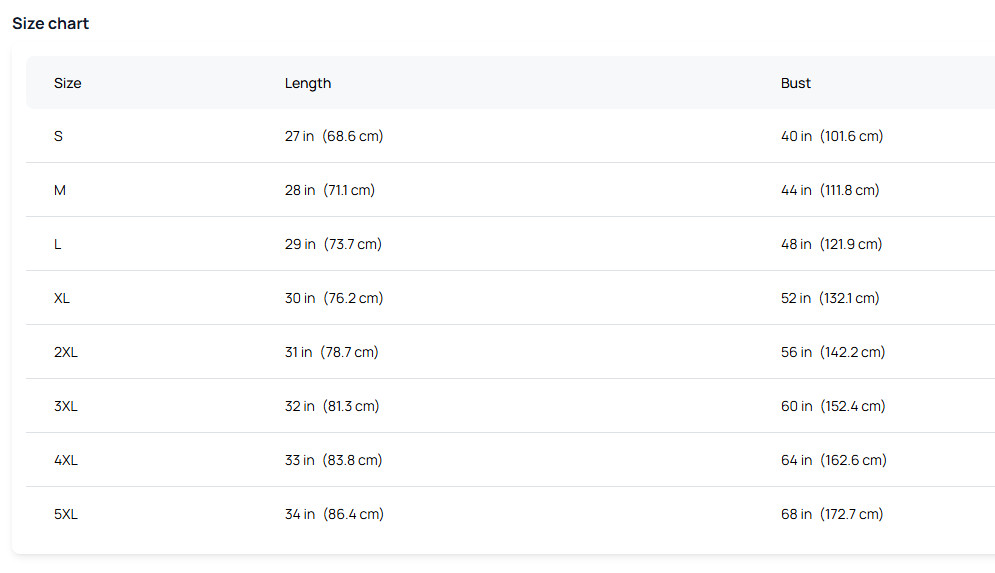
Task: Click the 68 in (172.7 cm) bust value
Action: pyautogui.click(x=832, y=514)
